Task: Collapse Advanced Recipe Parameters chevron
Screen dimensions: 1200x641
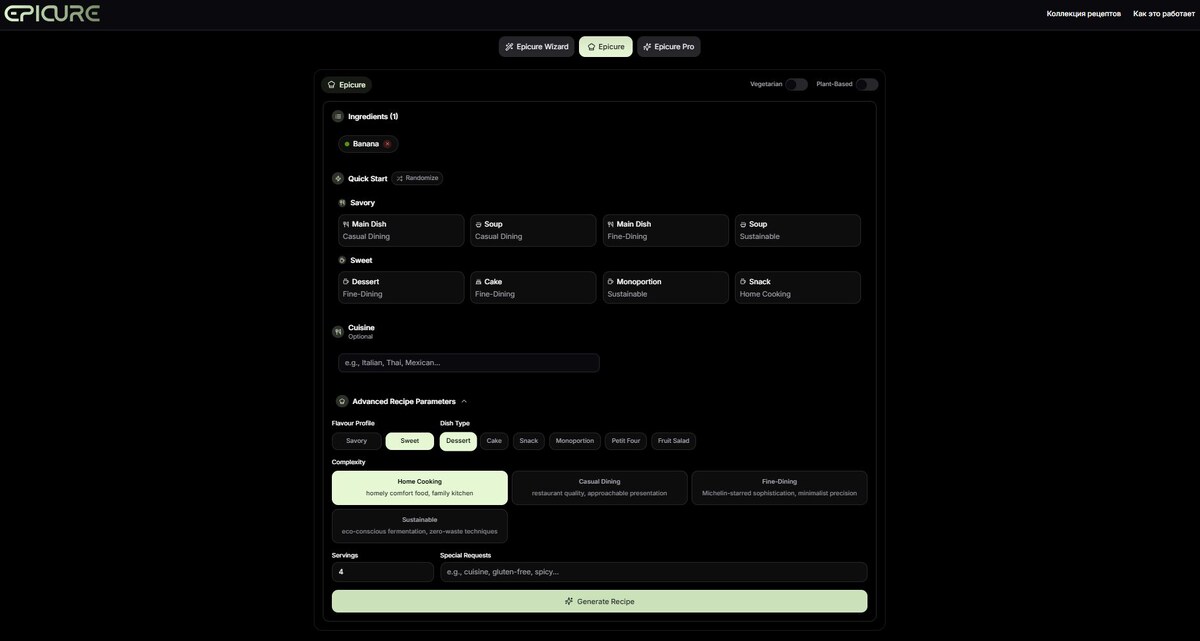Action: click(464, 401)
